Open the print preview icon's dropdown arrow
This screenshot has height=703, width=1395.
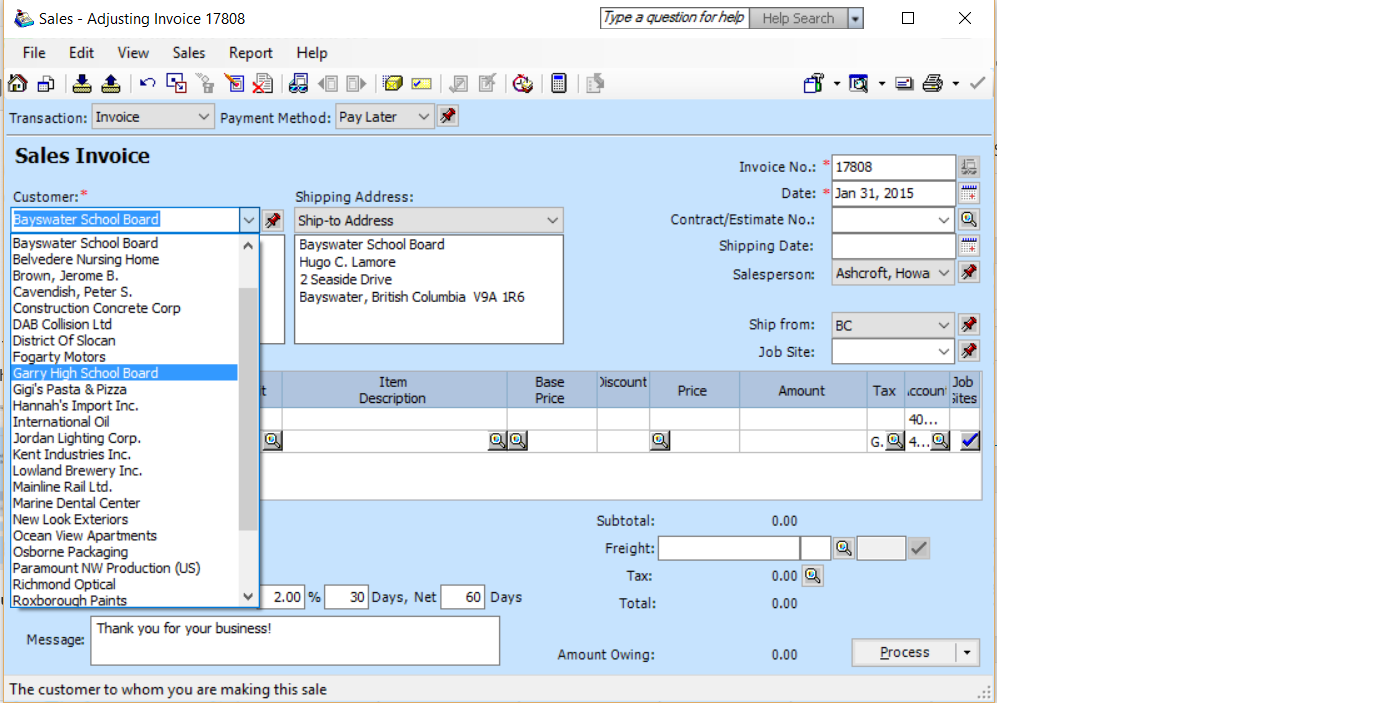881,84
